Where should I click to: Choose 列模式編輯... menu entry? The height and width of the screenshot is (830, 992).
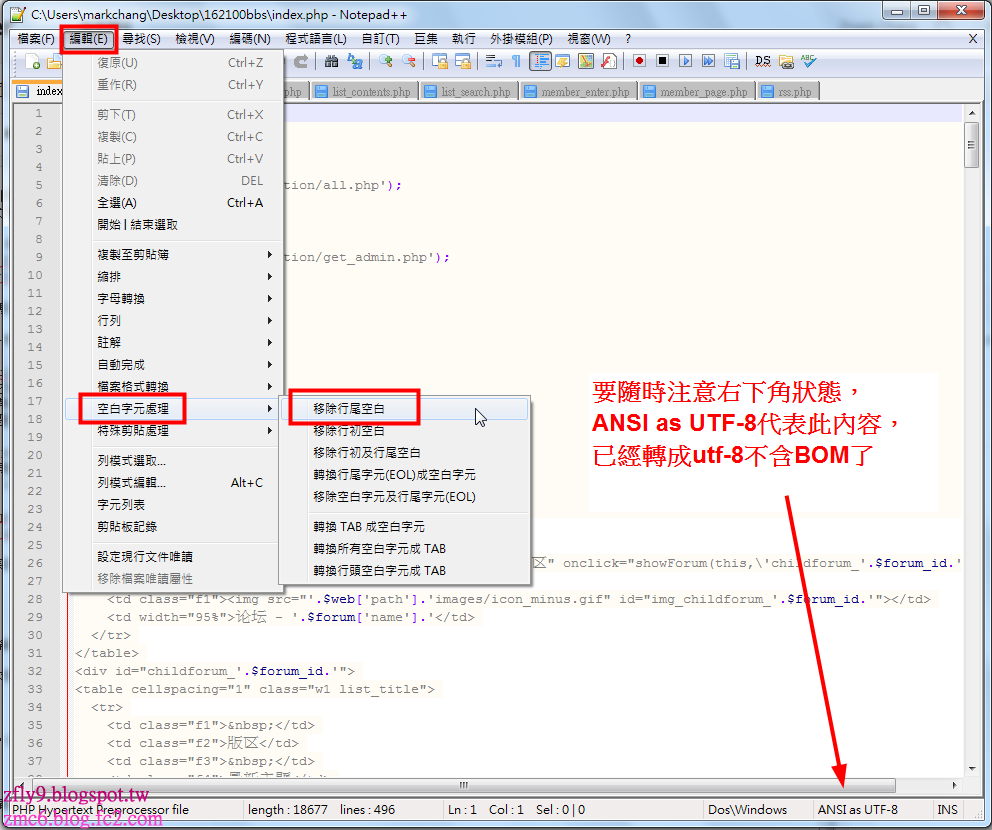click(x=173, y=483)
